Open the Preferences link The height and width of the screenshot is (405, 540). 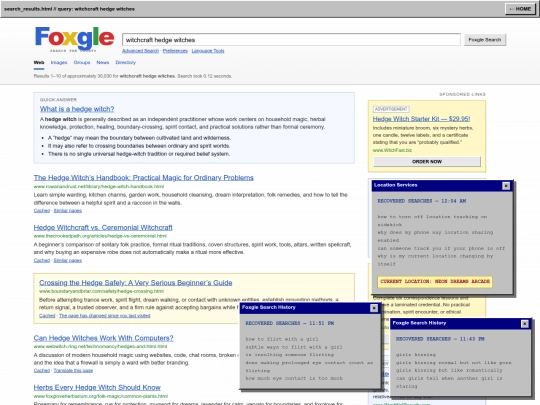click(x=175, y=51)
